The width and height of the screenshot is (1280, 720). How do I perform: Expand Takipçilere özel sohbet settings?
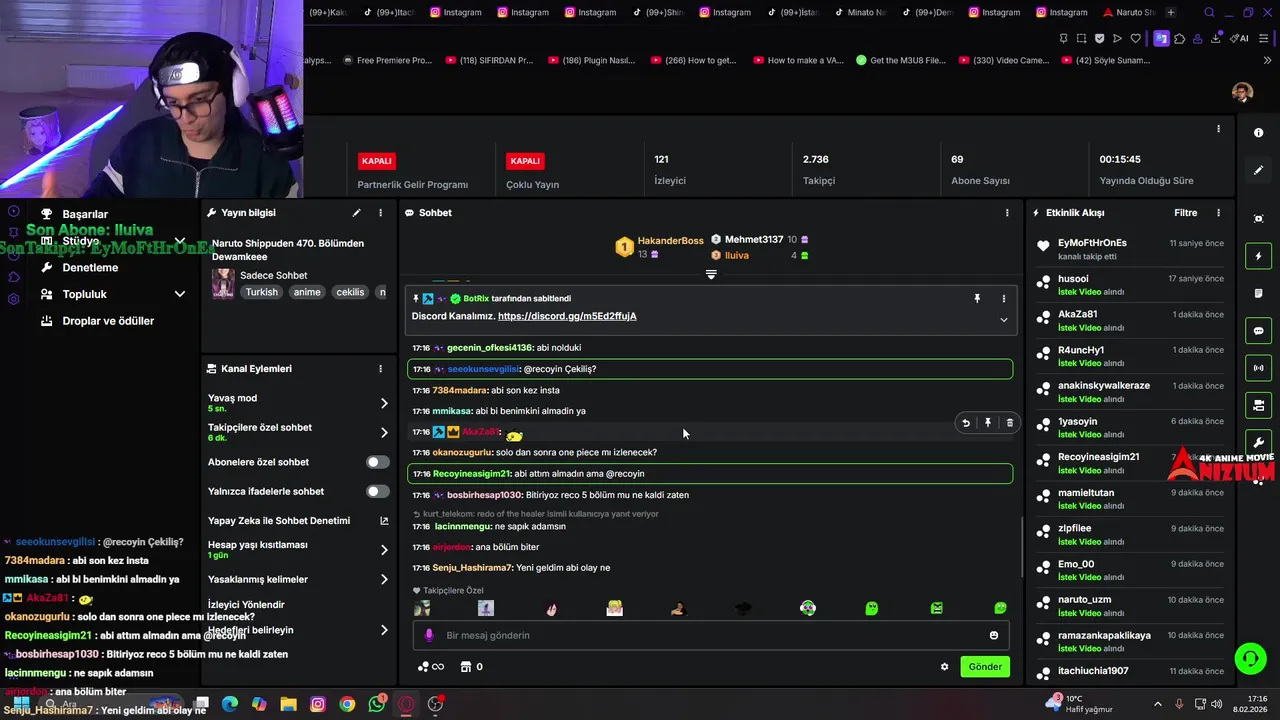(x=384, y=432)
